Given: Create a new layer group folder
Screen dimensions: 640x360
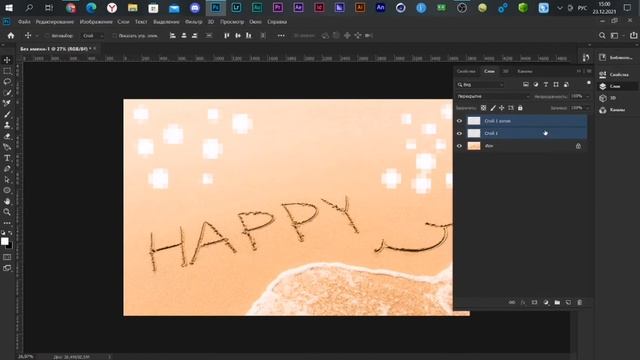Looking at the screenshot, I should pyautogui.click(x=557, y=302).
